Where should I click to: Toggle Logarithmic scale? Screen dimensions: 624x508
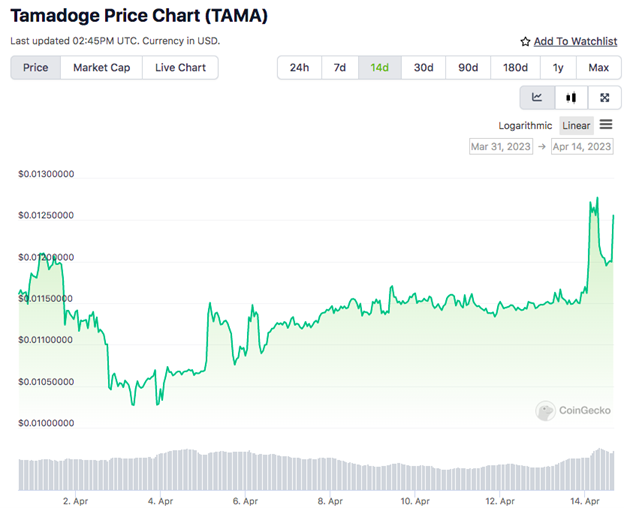525,125
